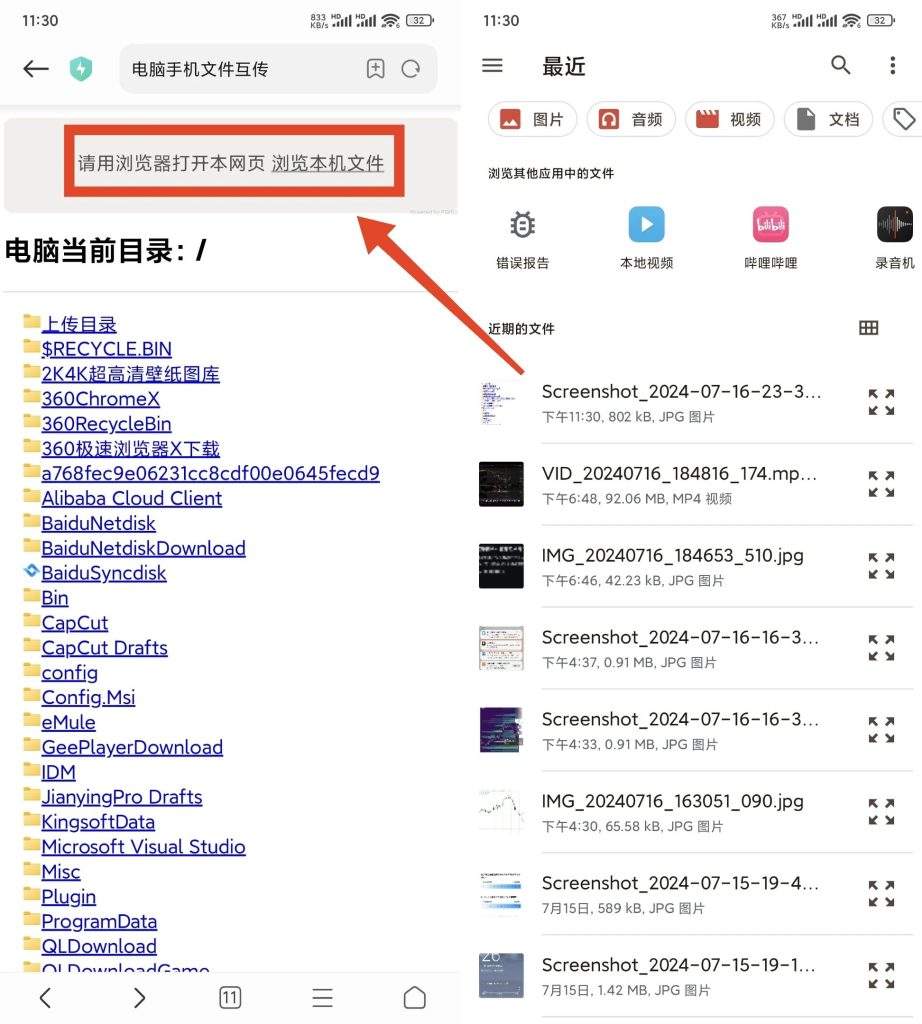Open IDM folder link
Viewport: 922px width, 1024px height.
pyautogui.click(x=59, y=772)
